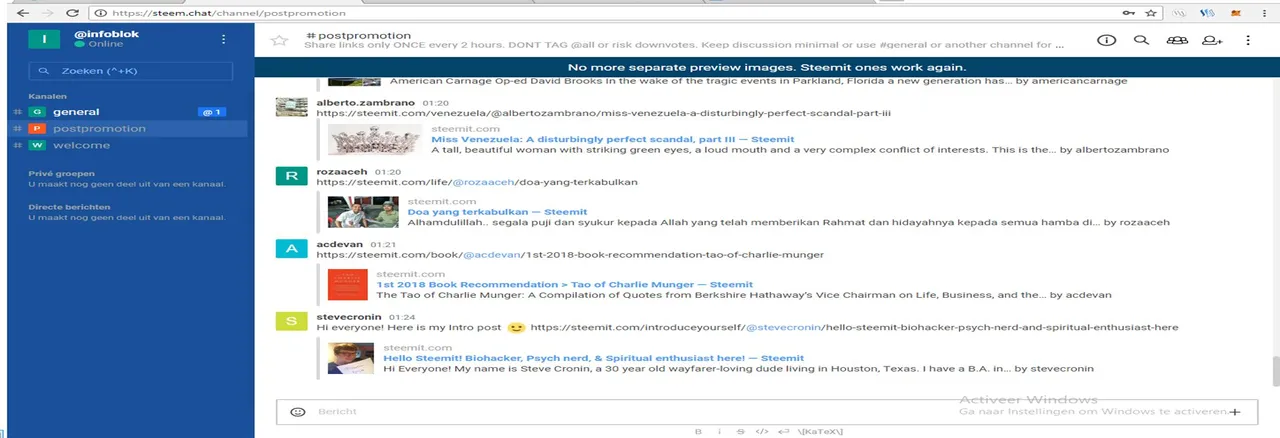Reload the steem.chat page

pyautogui.click(x=72, y=13)
